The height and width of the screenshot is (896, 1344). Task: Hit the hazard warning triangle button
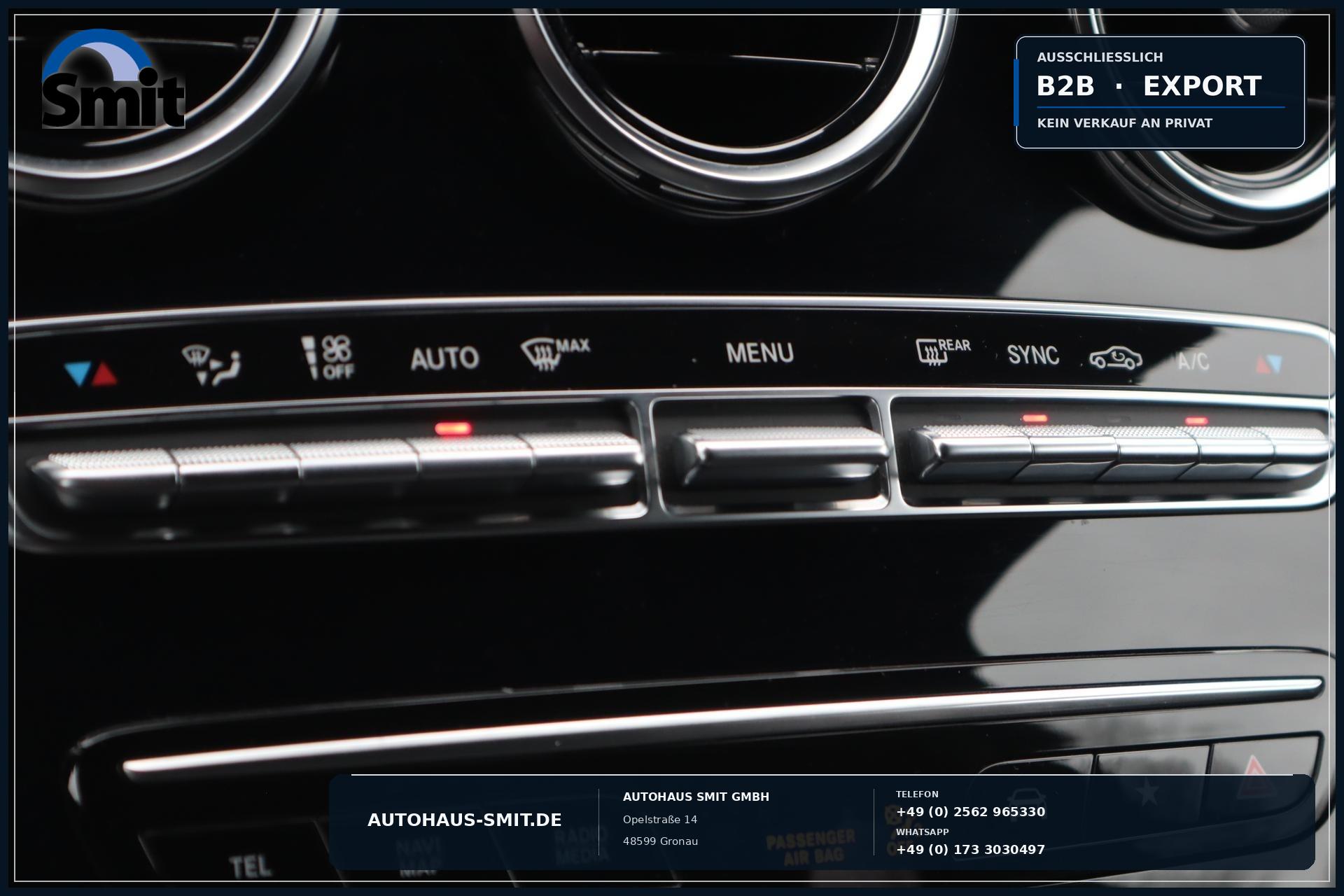click(1265, 778)
